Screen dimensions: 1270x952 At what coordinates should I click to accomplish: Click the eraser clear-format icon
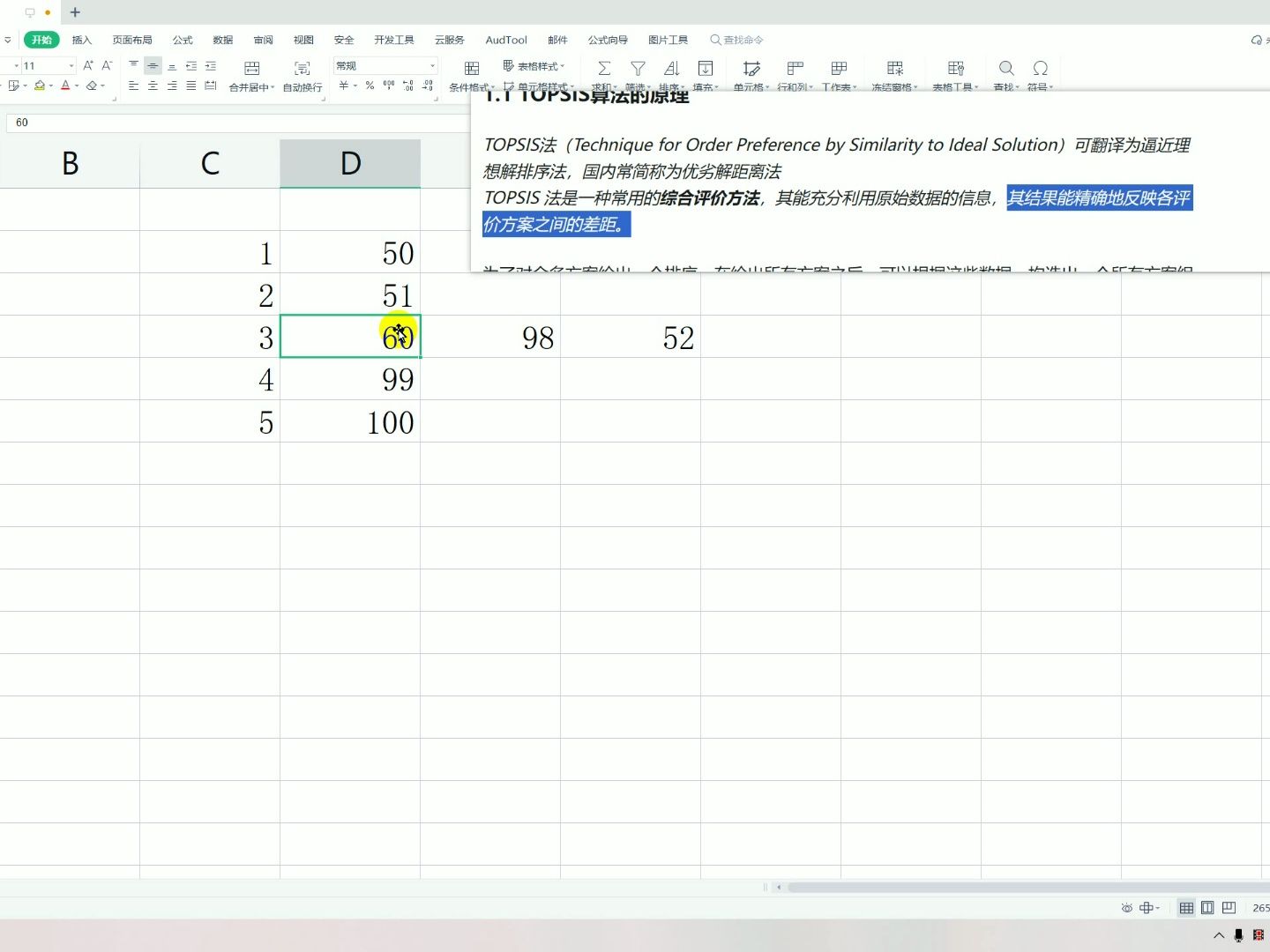(x=92, y=86)
